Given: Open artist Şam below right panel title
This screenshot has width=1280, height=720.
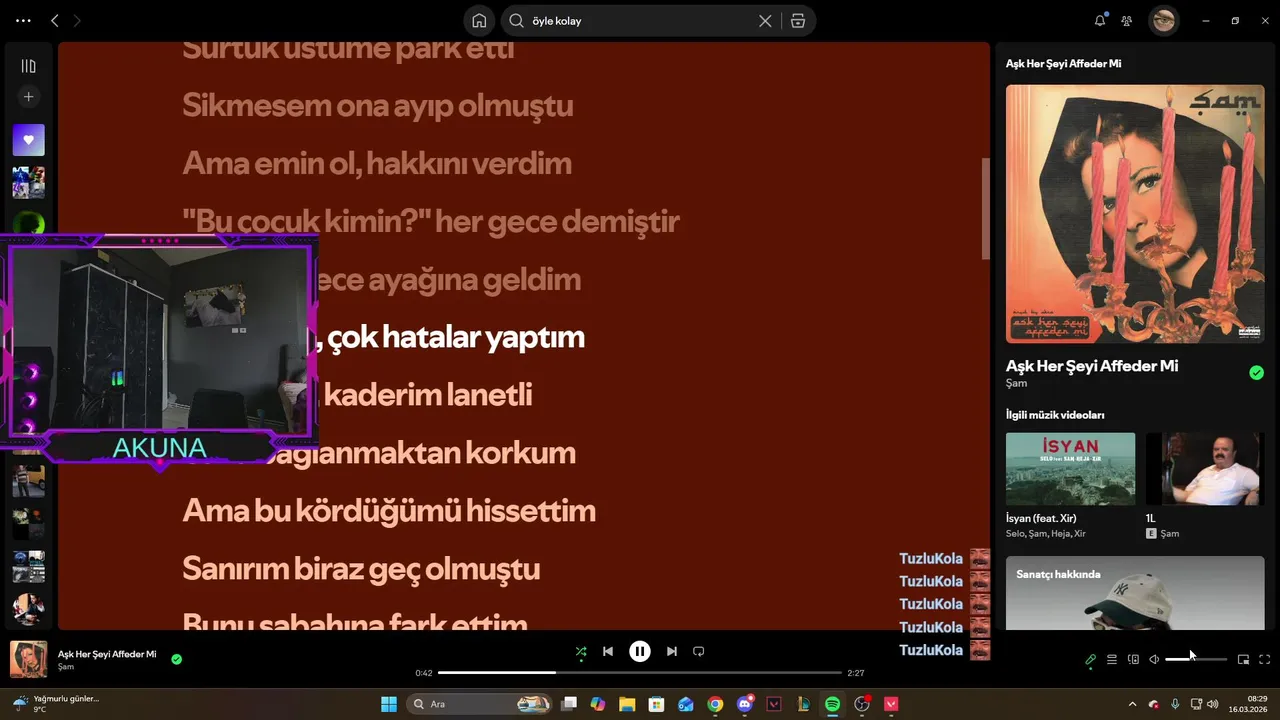Looking at the screenshot, I should click(1016, 383).
